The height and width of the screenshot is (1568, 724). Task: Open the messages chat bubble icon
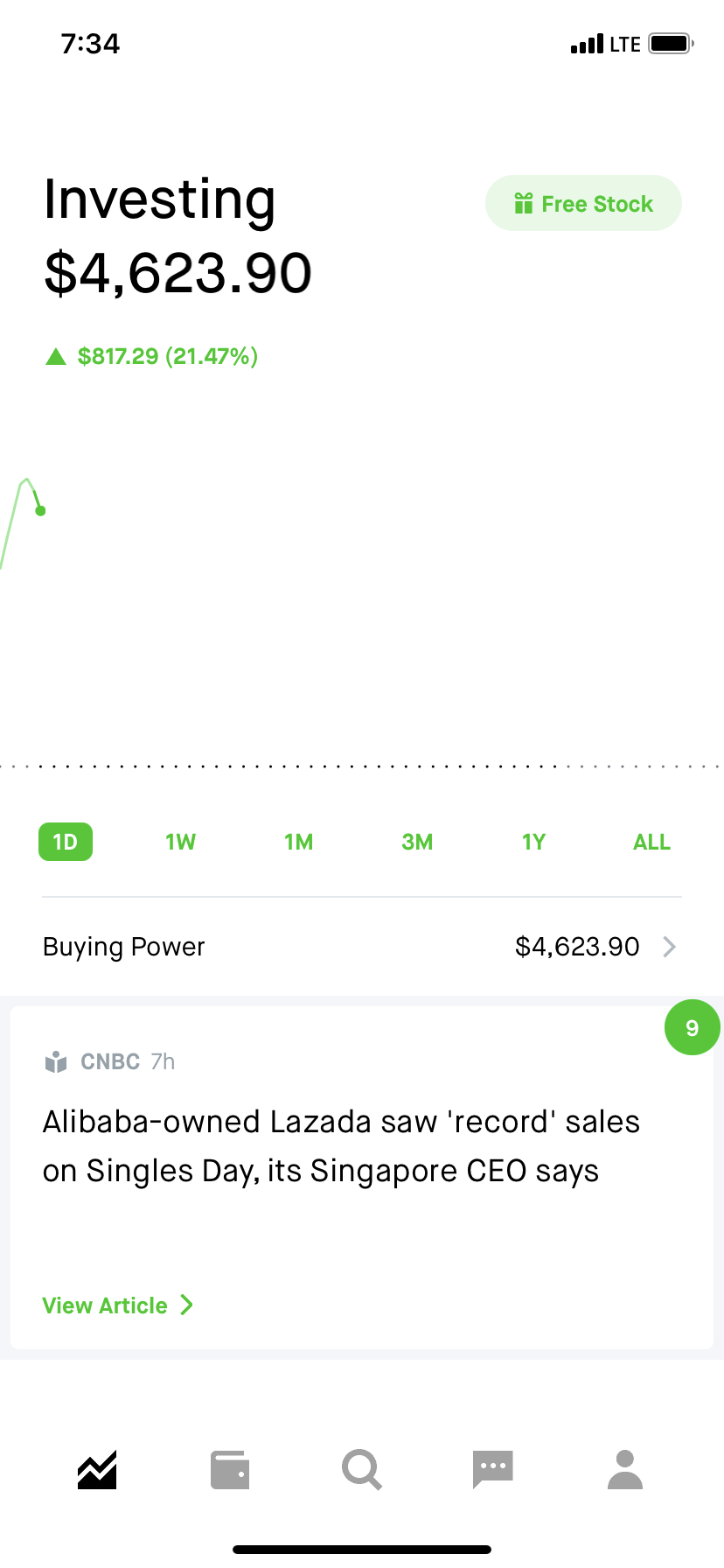coord(492,1469)
